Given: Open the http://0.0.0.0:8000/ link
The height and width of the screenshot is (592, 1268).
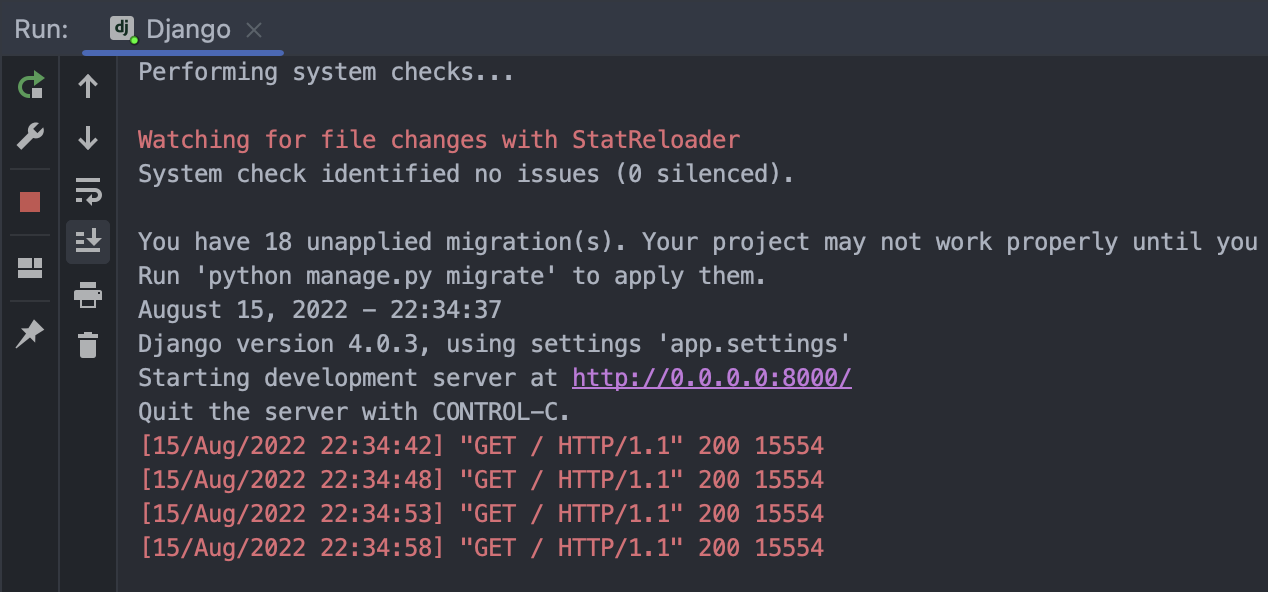Looking at the screenshot, I should click(x=711, y=377).
